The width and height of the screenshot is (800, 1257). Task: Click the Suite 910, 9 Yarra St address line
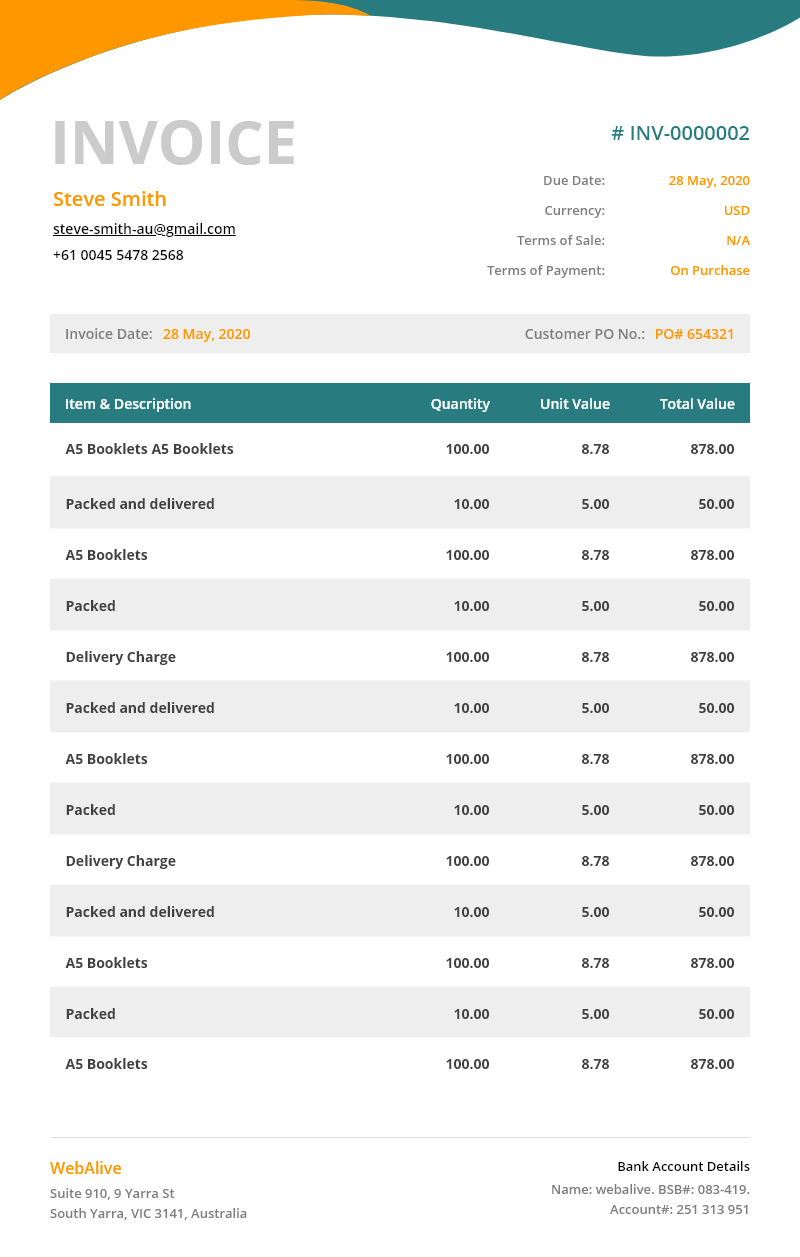point(112,1193)
